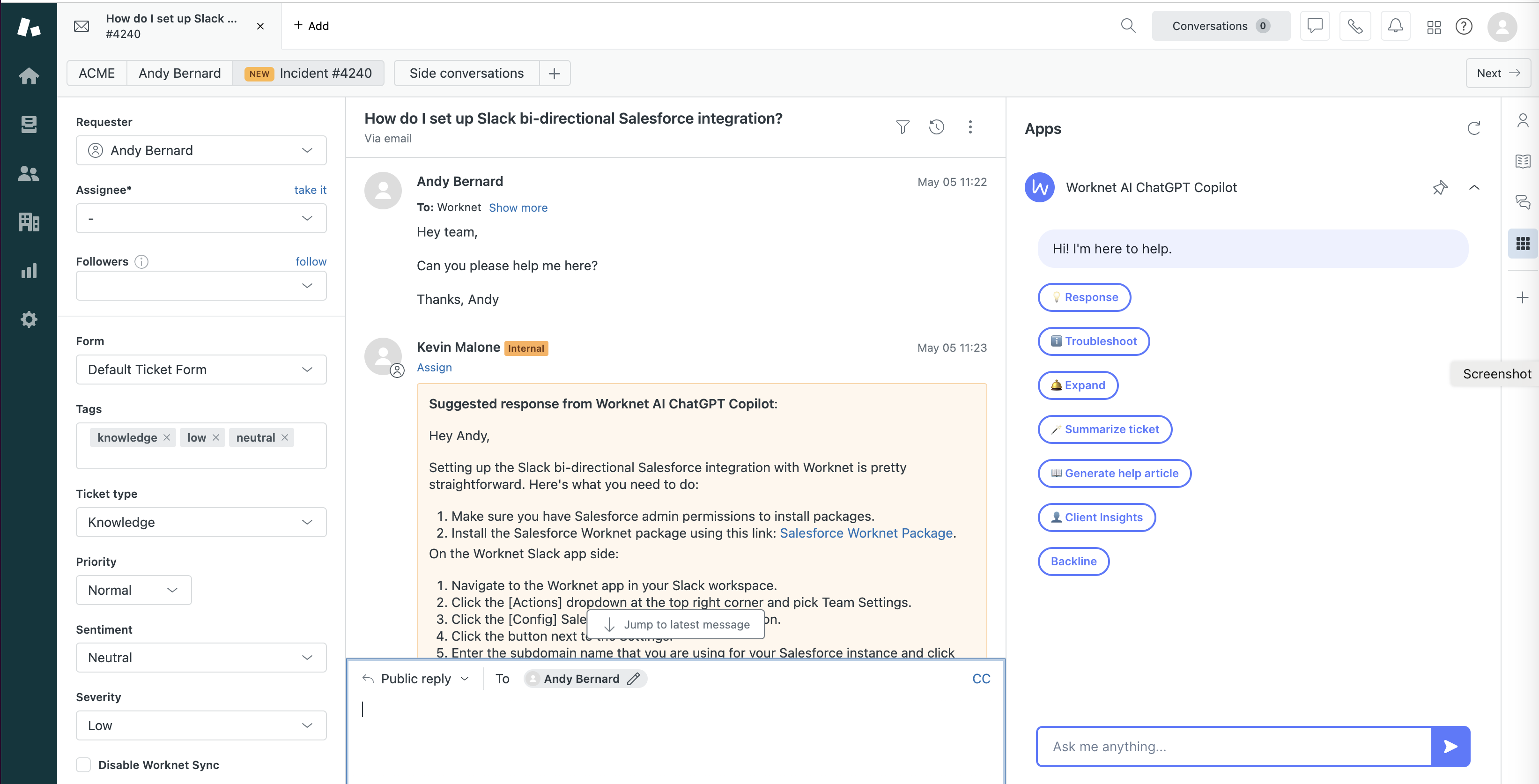Open the Form dropdown Default Ticket Form

click(201, 370)
